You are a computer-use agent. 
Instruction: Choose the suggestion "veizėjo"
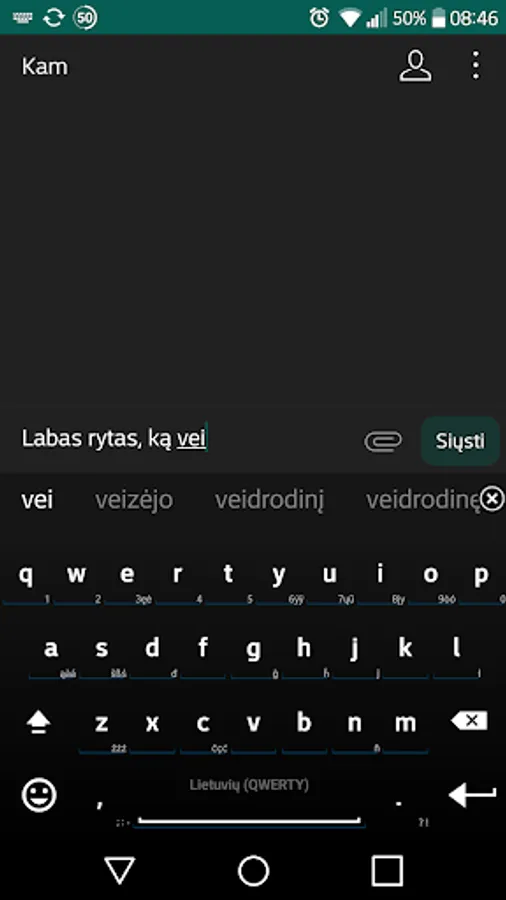(x=134, y=500)
